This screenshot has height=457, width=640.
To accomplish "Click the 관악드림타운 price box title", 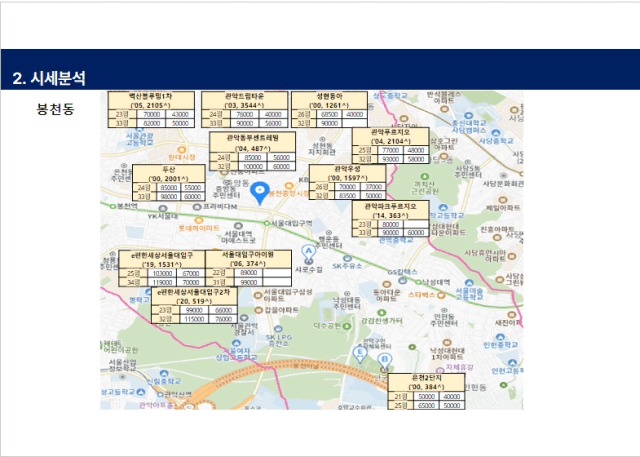I will point(244,96).
